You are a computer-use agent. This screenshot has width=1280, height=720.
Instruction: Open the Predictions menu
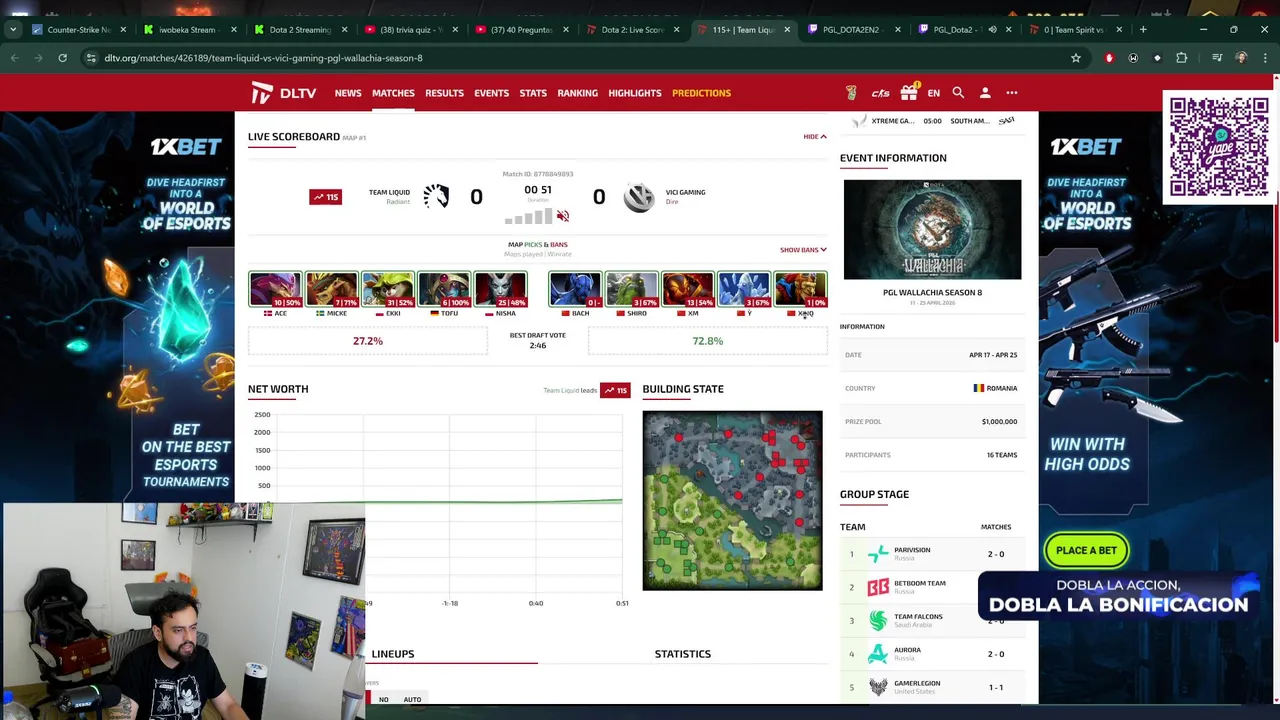tap(701, 93)
